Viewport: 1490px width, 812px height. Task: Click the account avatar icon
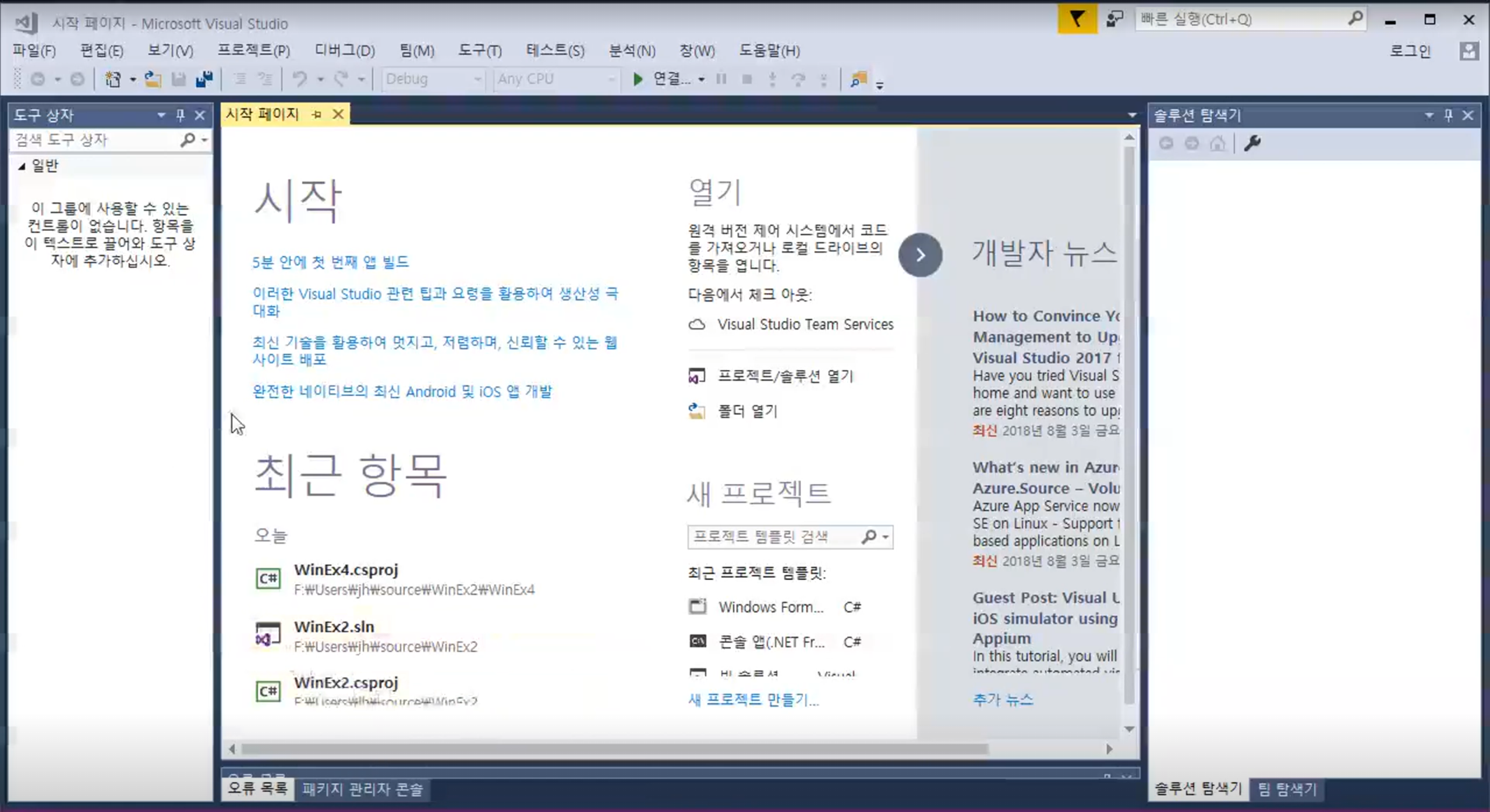(1469, 51)
